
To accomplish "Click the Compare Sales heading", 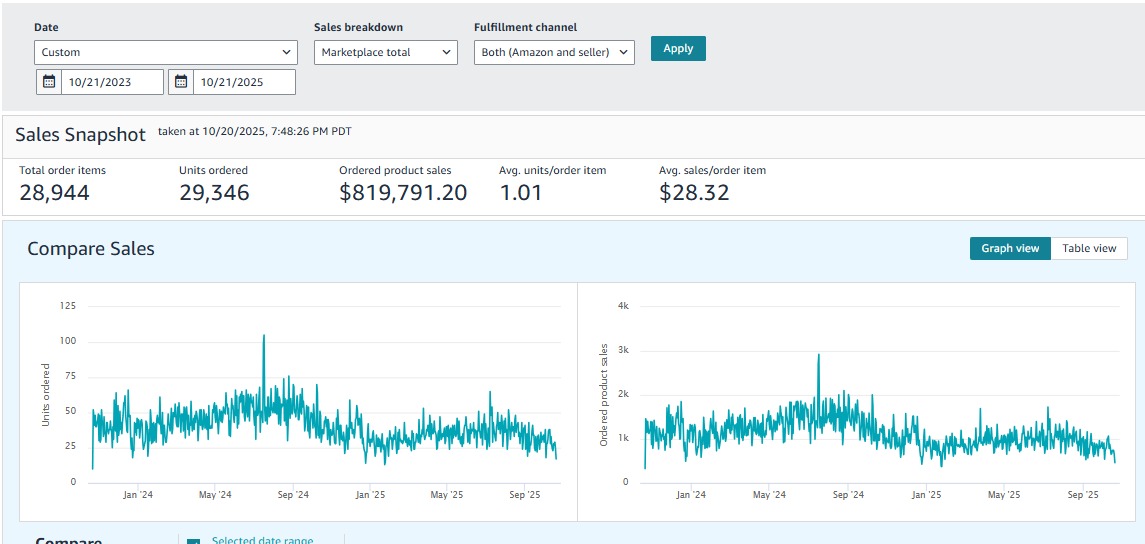I will pos(91,249).
